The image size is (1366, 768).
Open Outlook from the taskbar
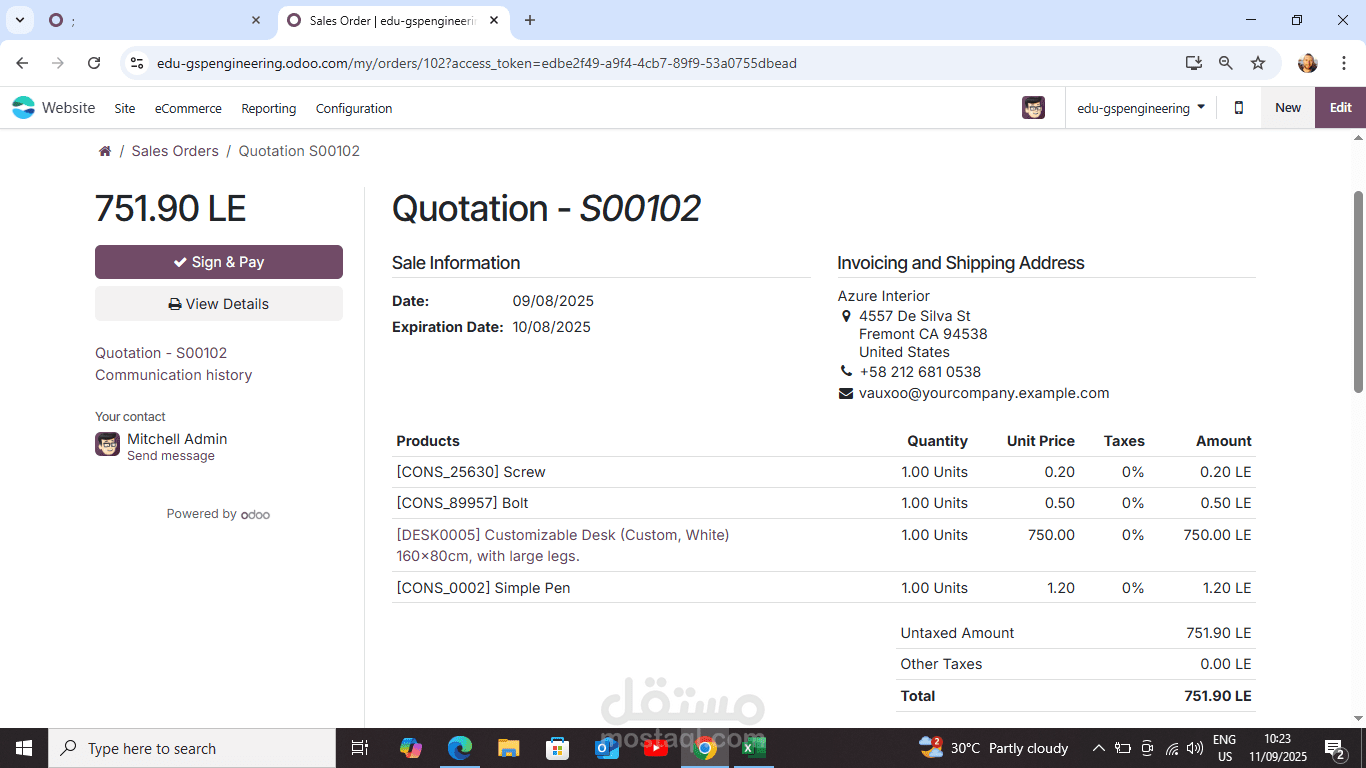[x=607, y=748]
